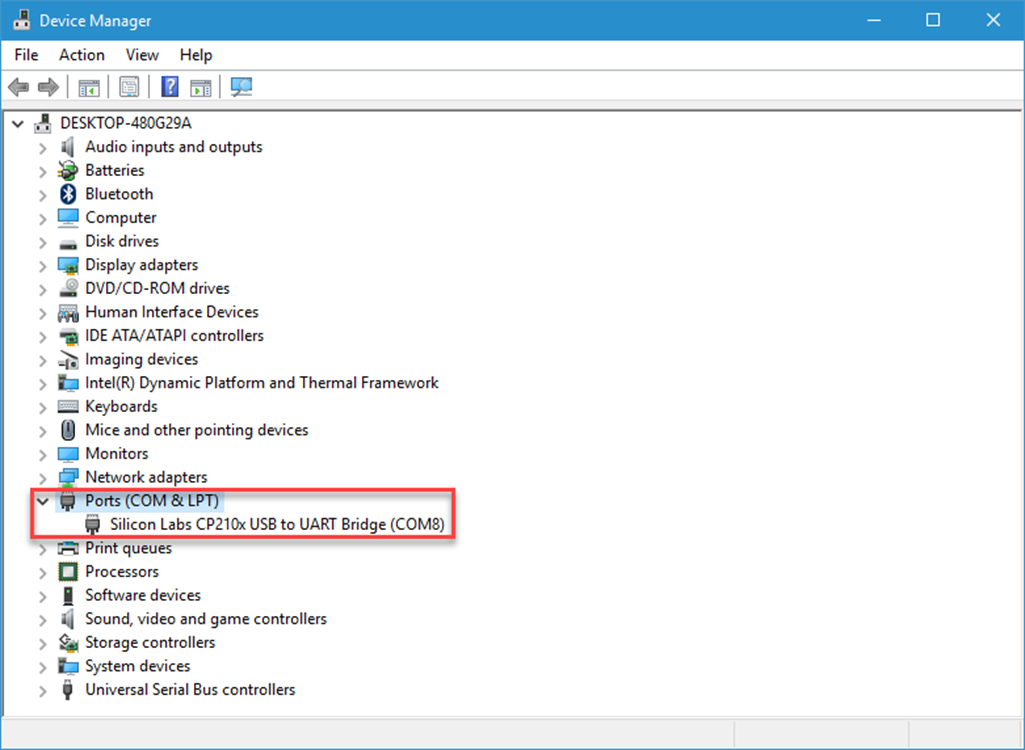1025x750 pixels.
Task: Select the Batteries label
Action: tap(114, 171)
